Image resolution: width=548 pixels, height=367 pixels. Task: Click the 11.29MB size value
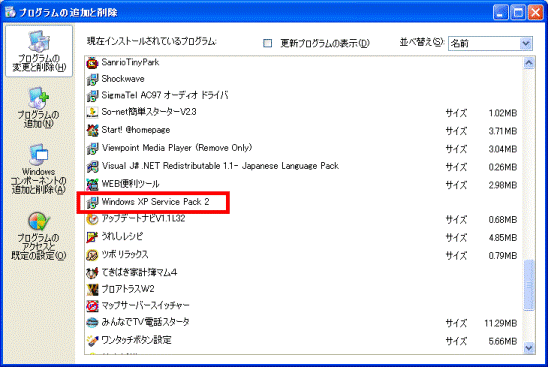[x=500, y=324]
